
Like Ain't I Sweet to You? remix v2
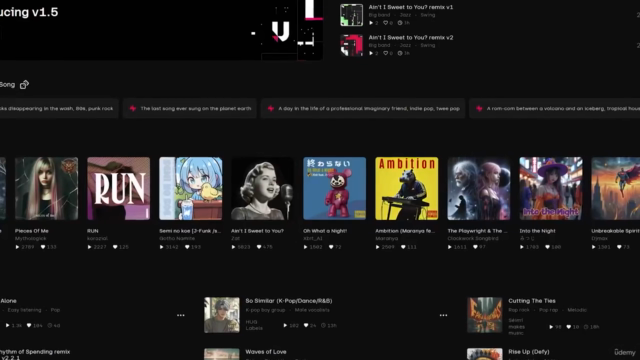[x=385, y=53]
